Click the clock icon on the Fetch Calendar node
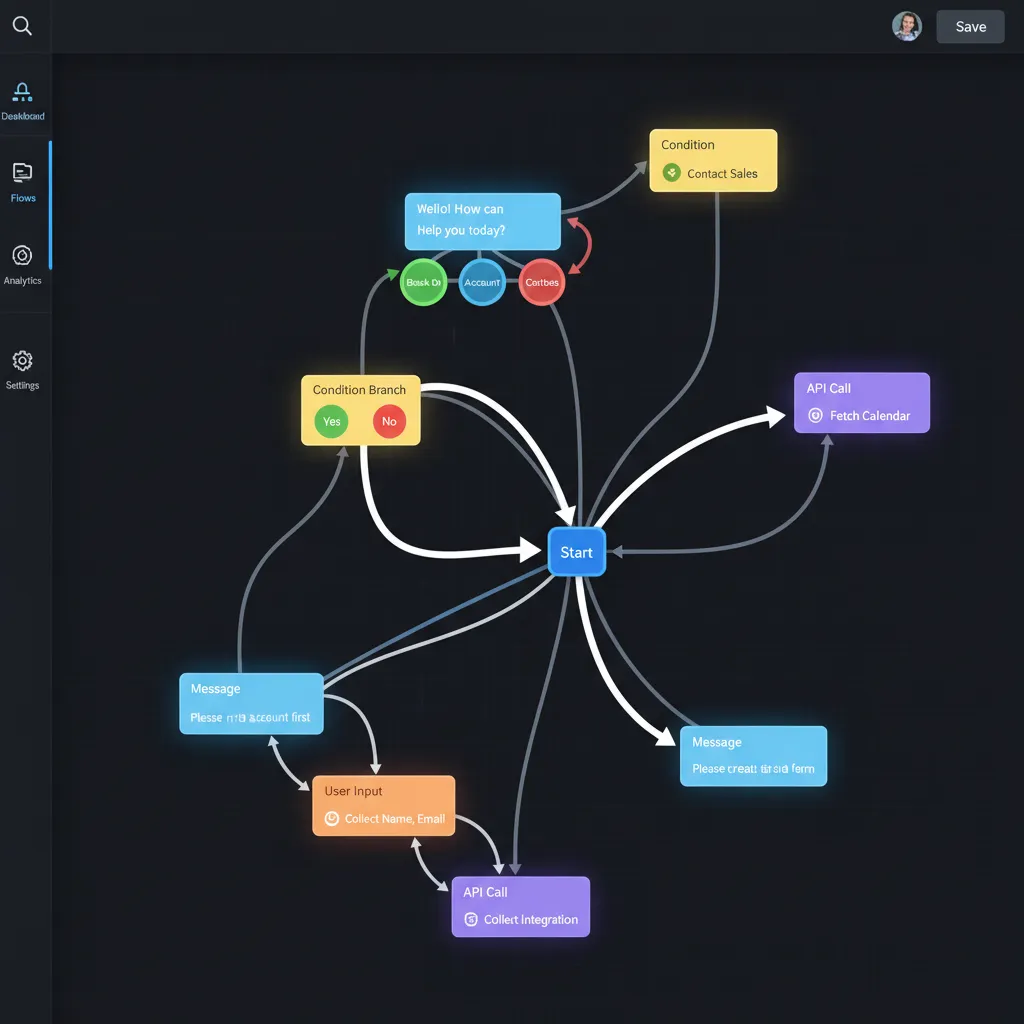 pyautogui.click(x=815, y=414)
